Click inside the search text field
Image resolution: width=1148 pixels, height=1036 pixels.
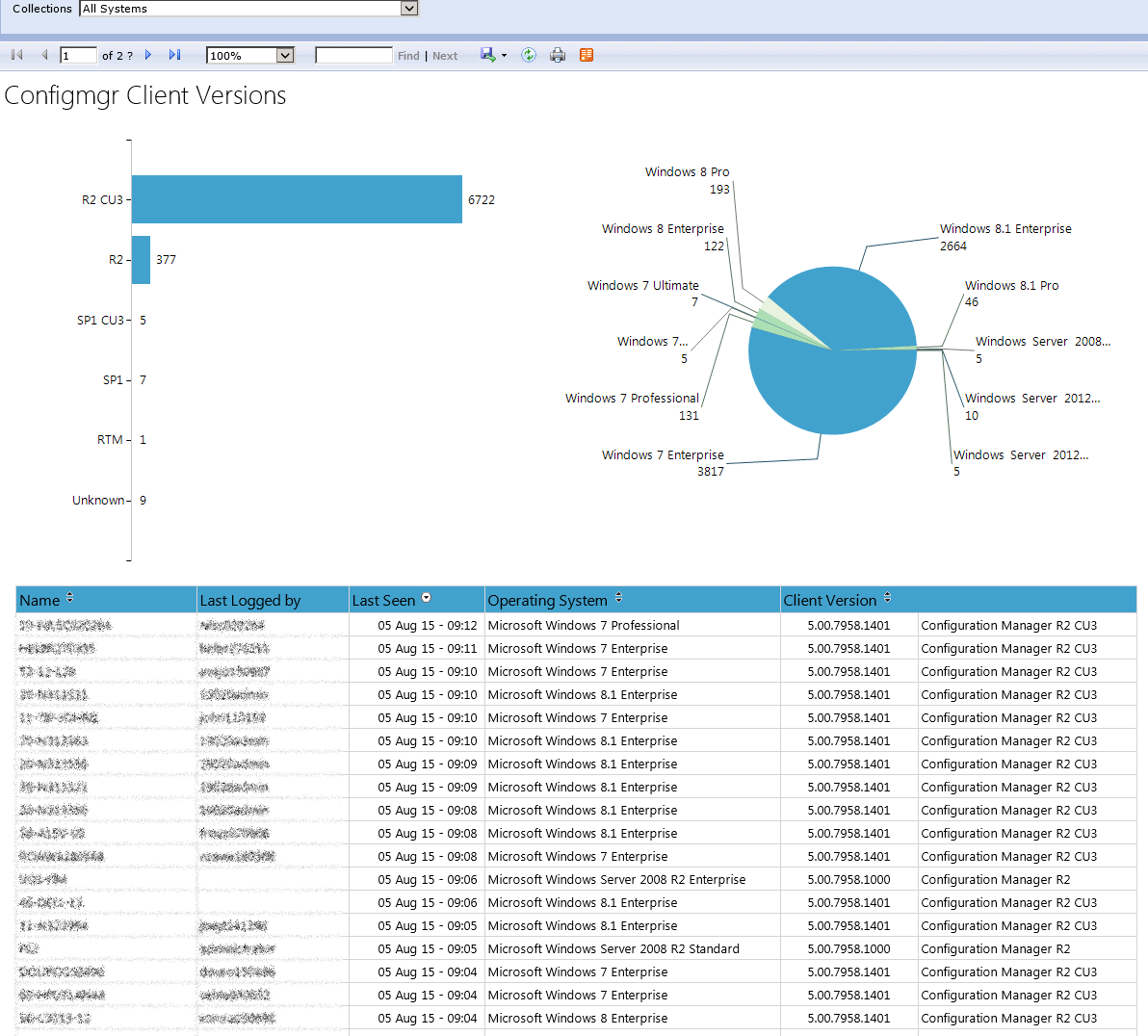(353, 55)
